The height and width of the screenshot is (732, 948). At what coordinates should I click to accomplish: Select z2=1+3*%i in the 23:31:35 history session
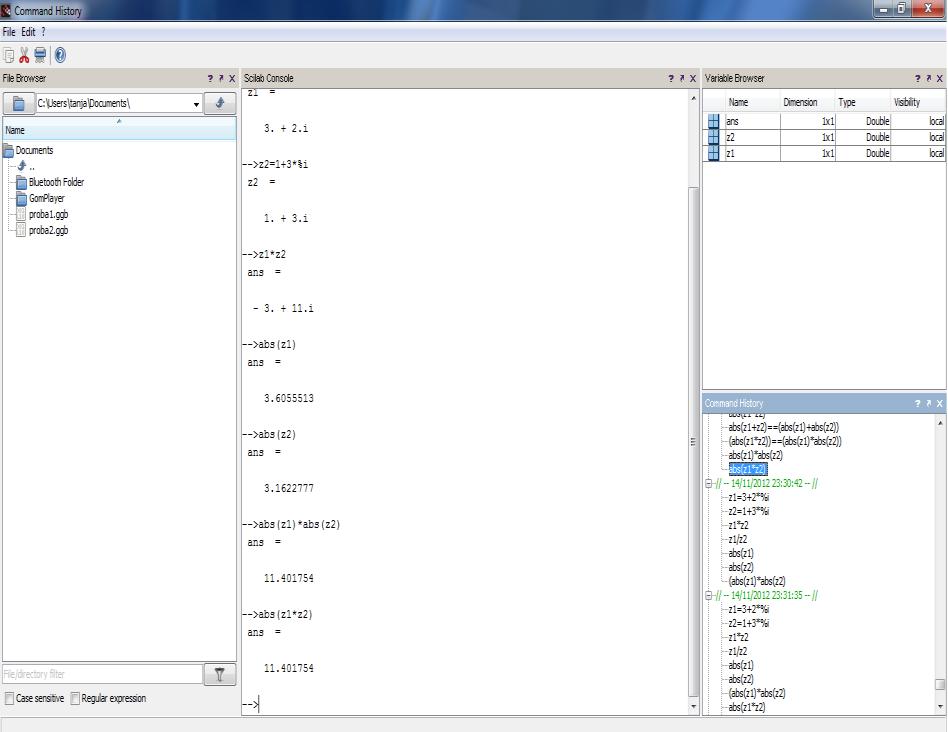(x=748, y=624)
